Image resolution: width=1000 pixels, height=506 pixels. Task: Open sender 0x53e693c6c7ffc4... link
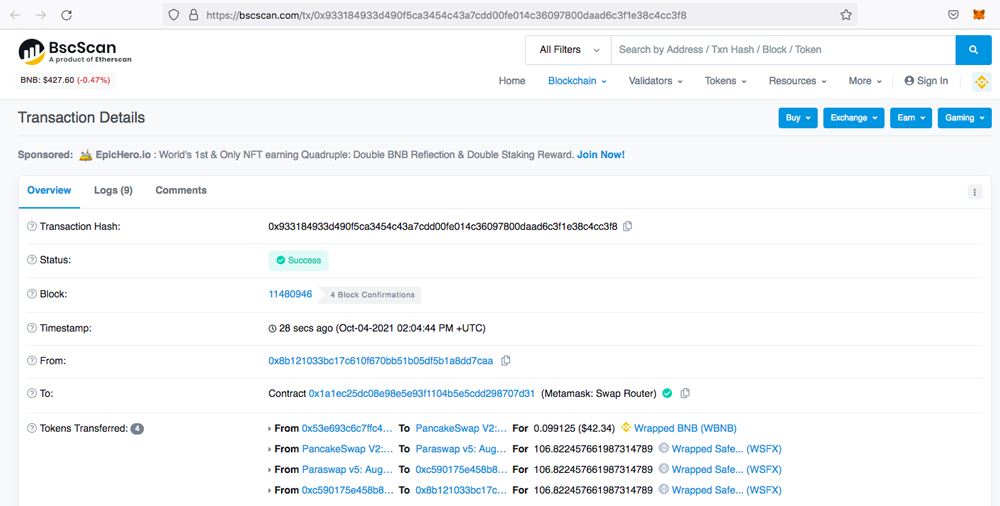[x=347, y=428]
